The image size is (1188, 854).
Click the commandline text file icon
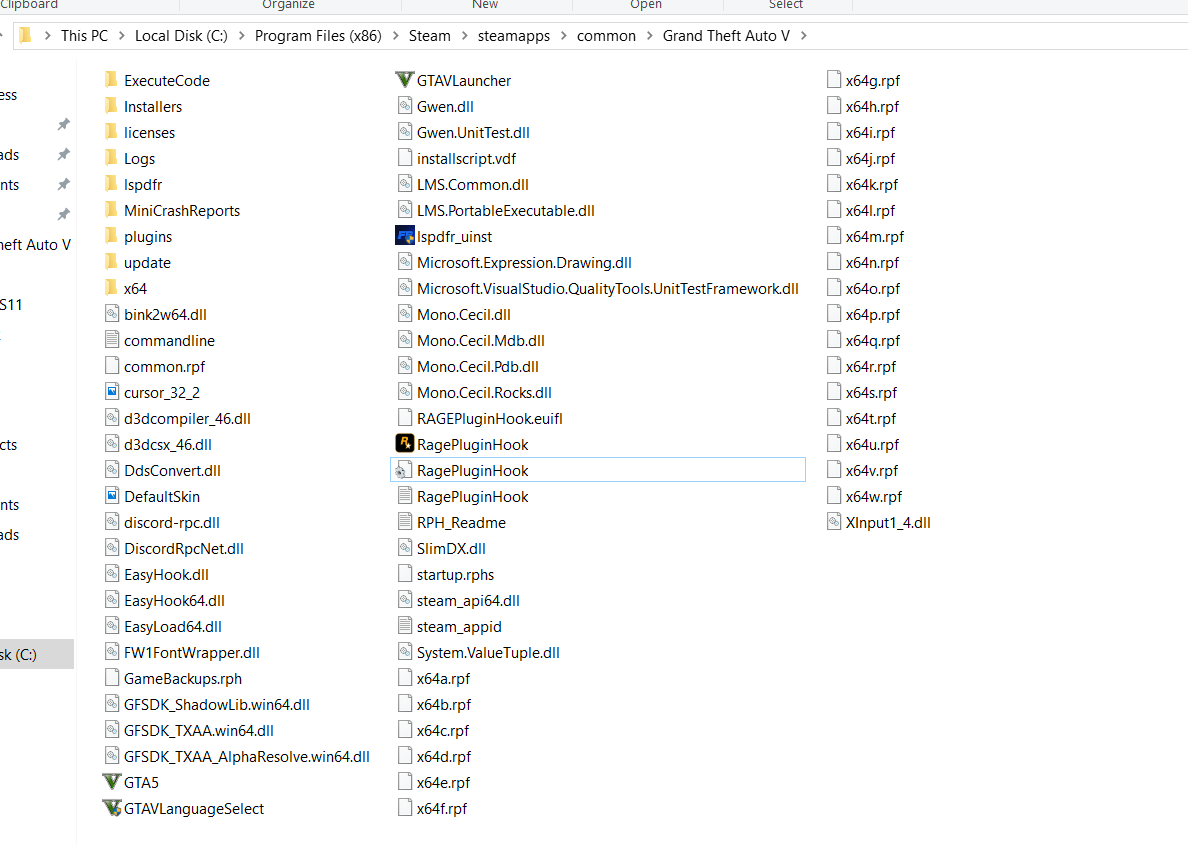click(112, 340)
